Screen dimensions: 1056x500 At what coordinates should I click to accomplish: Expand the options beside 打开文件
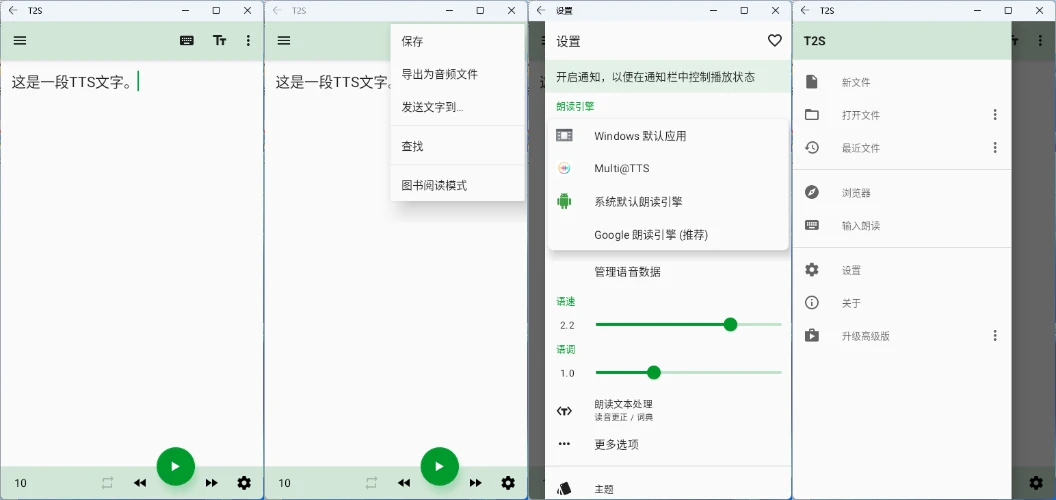(995, 115)
